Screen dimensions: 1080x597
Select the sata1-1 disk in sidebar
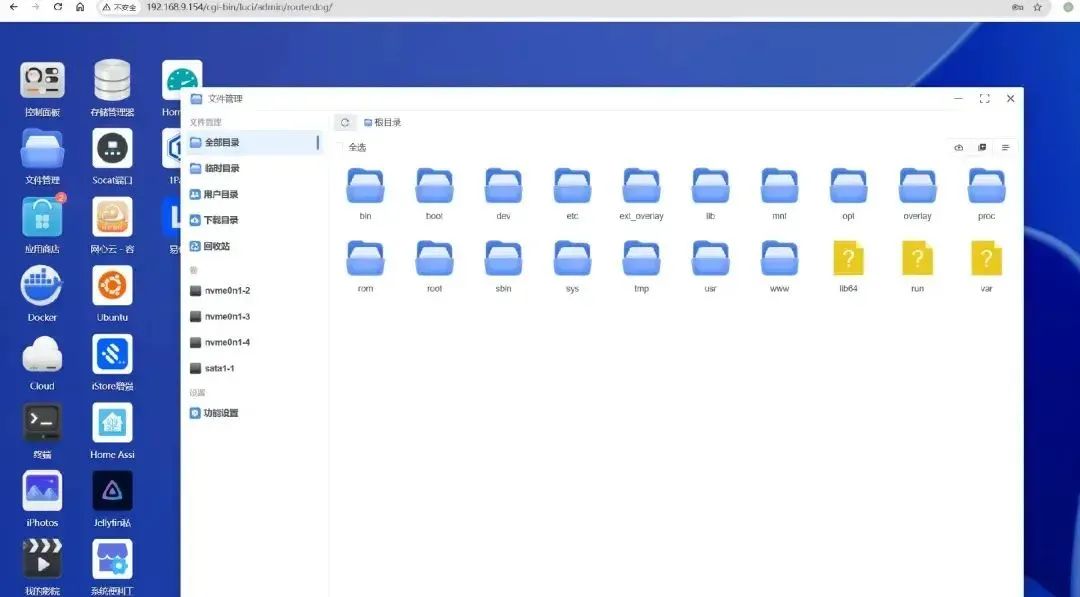(253, 368)
